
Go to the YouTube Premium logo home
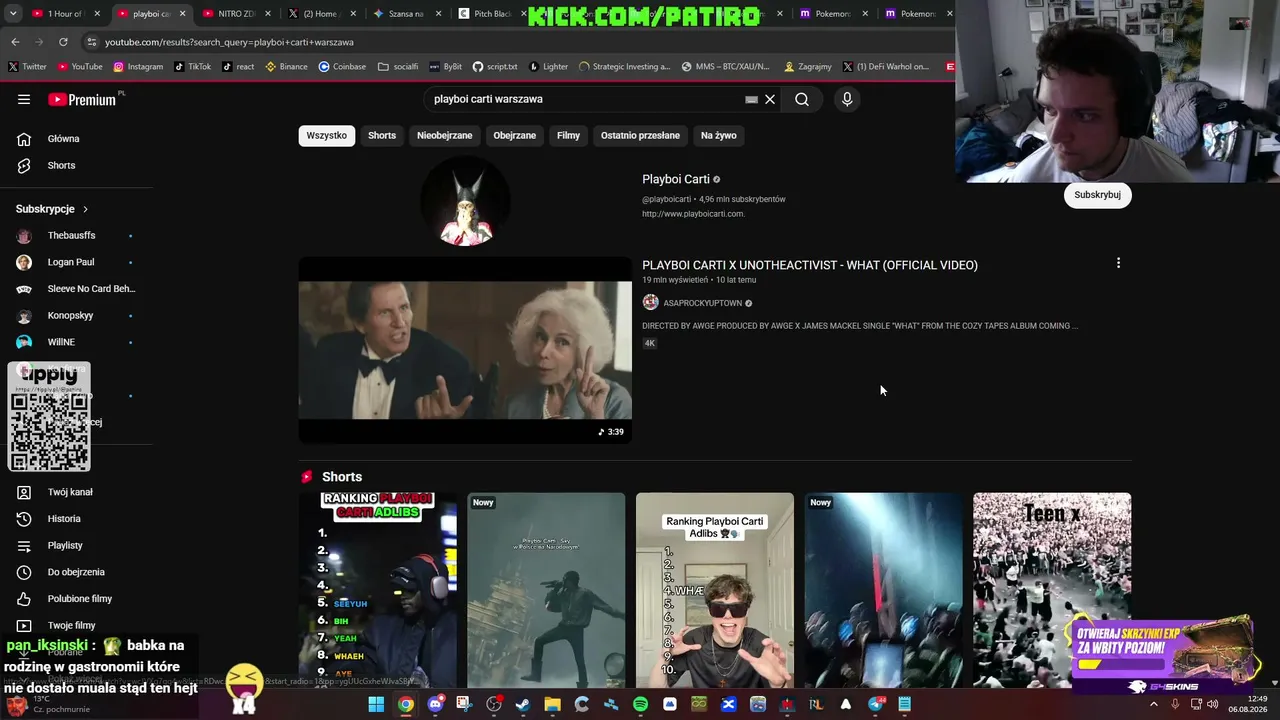[x=82, y=99]
